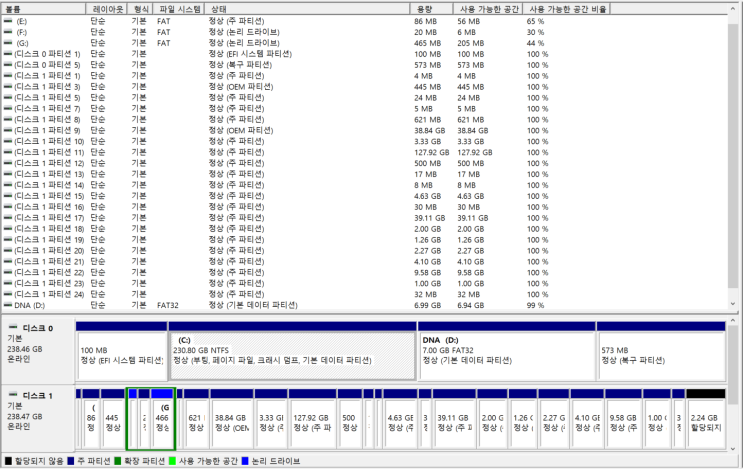Select the (디스크 1 파티션 16) volume name
This screenshot has width=743, height=469.
(49, 207)
